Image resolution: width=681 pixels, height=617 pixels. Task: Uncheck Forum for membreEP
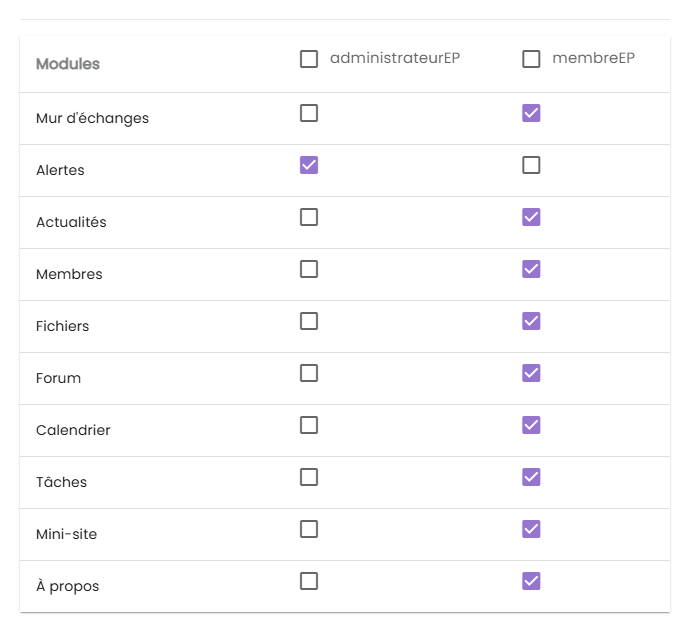(x=531, y=373)
